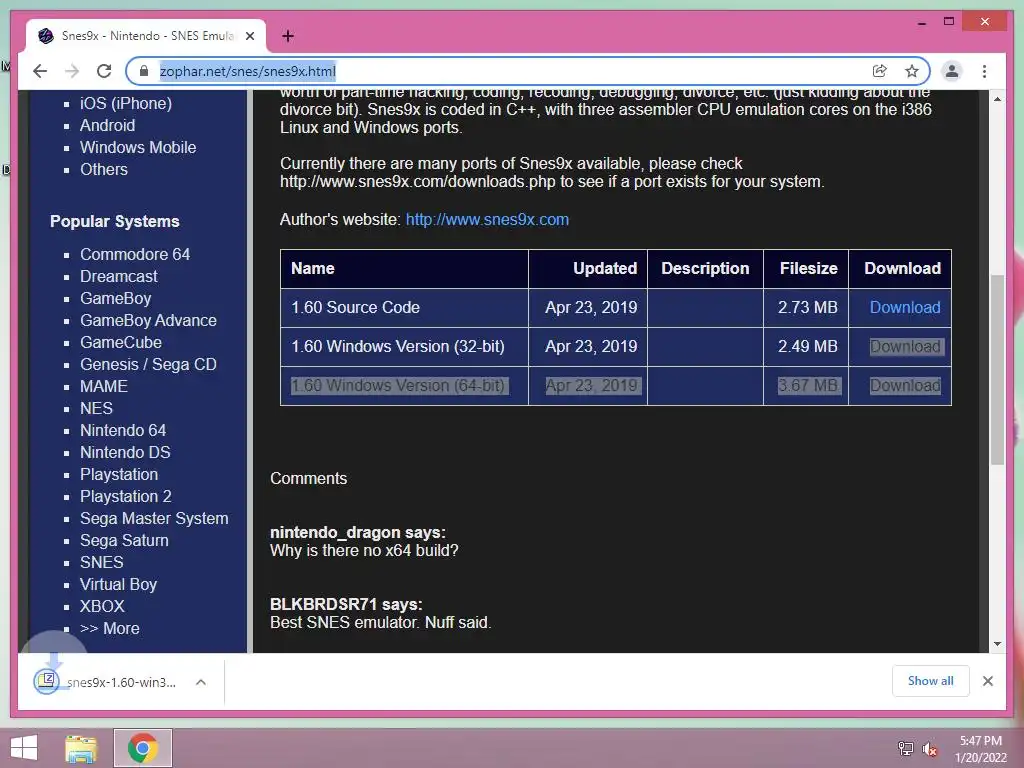Screen dimensions: 1024x768
Task: Open the >> More systems link
Action: click(x=110, y=628)
